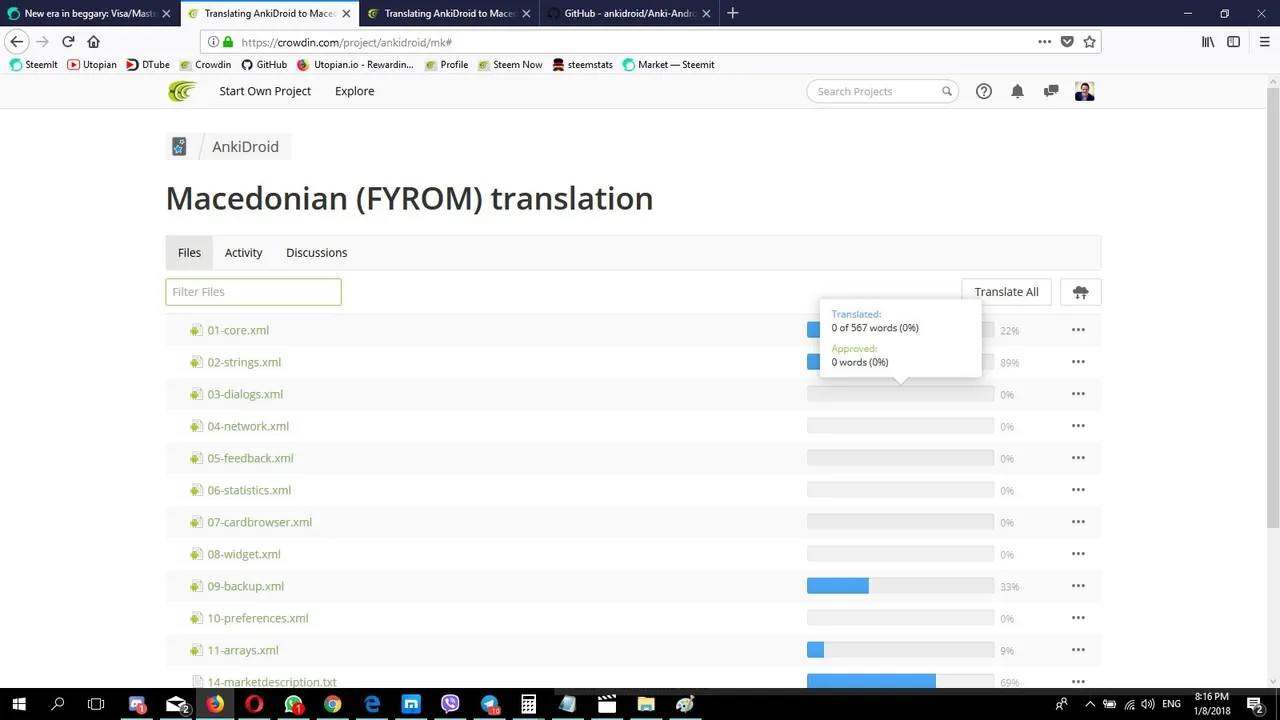This screenshot has height=720, width=1280.
Task: Open the 02-strings.xml file
Action: click(244, 362)
